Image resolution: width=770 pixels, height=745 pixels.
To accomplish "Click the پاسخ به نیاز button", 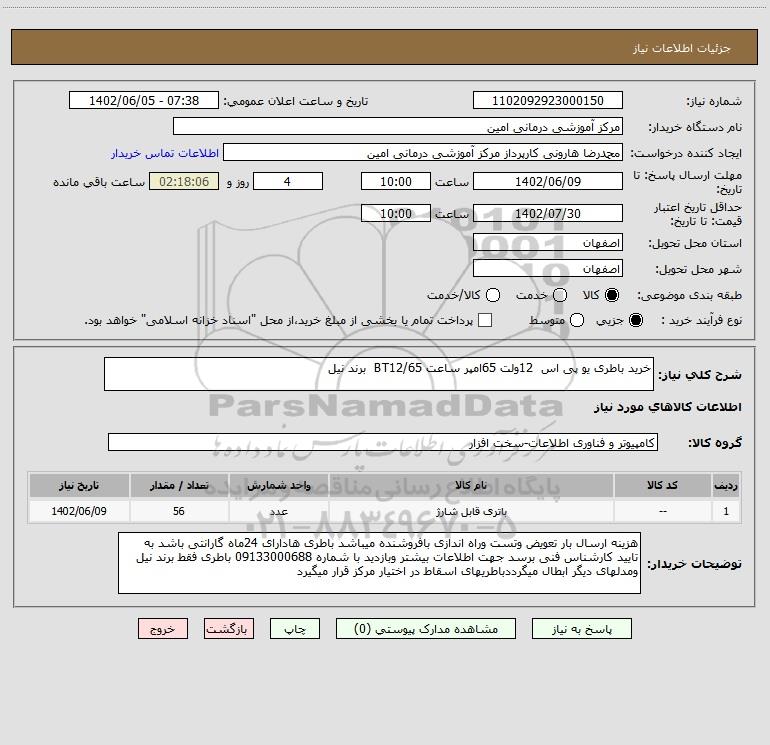I will point(581,629).
